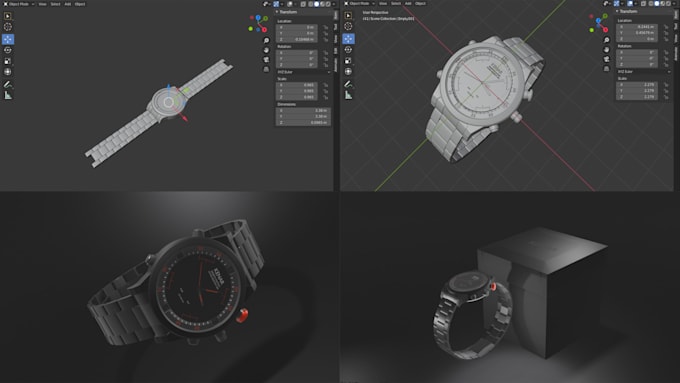Select the Annotate tool in left viewport
The width and height of the screenshot is (680, 383).
point(8,84)
